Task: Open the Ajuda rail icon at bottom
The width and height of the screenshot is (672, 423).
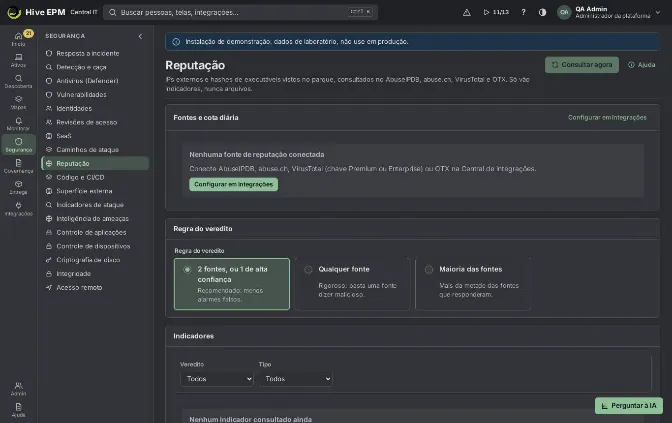Action: 18,410
